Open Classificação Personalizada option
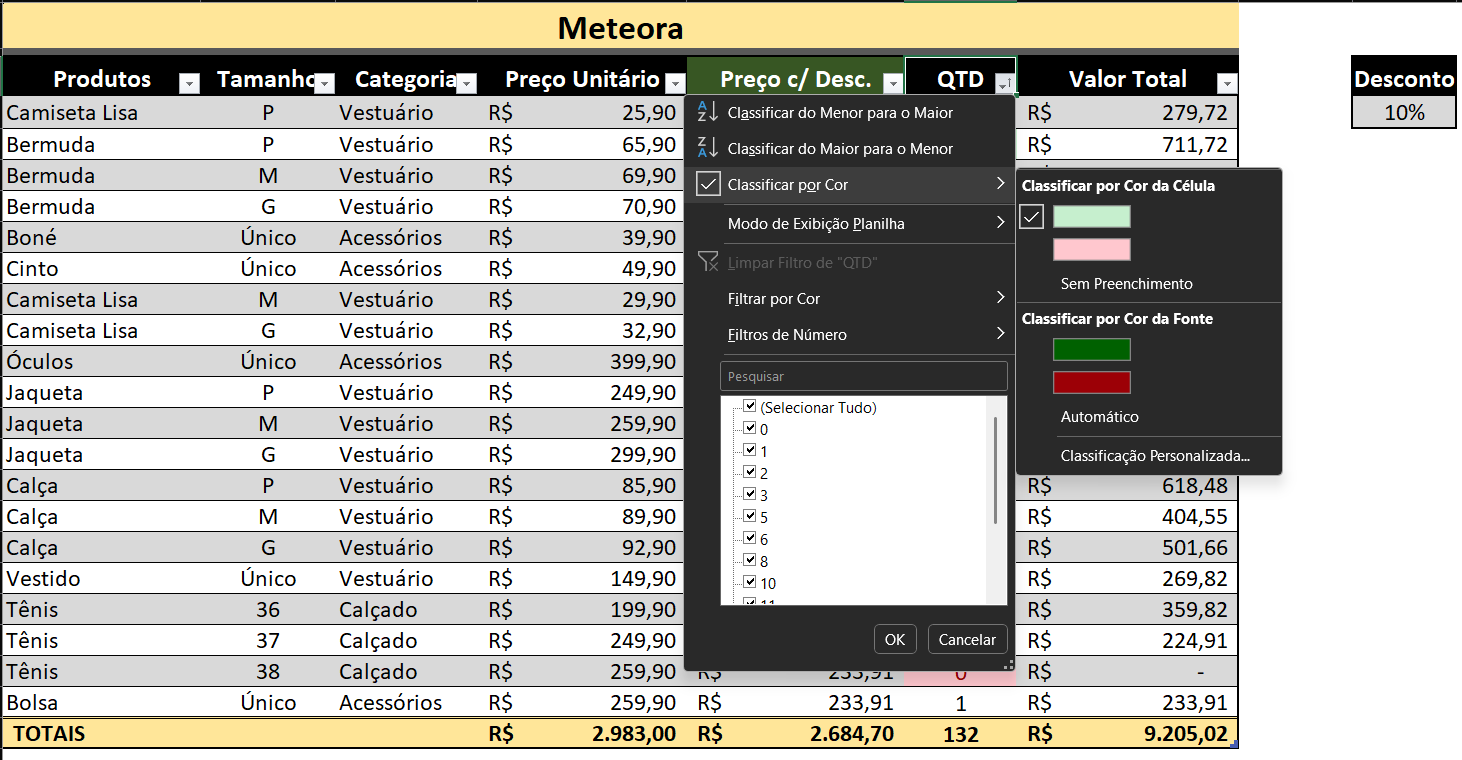The width and height of the screenshot is (1462, 760). (1154, 456)
